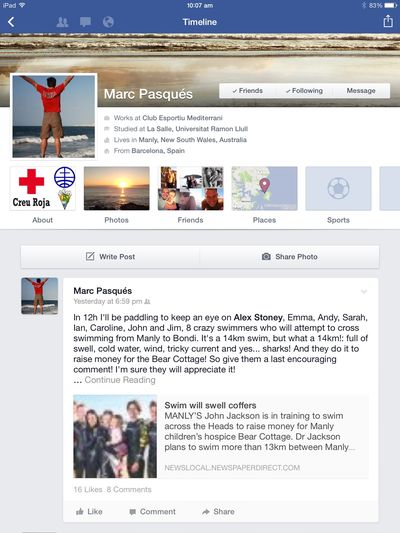The image size is (400, 533).
Task: Expand post with Continue Reading
Action: tap(120, 380)
